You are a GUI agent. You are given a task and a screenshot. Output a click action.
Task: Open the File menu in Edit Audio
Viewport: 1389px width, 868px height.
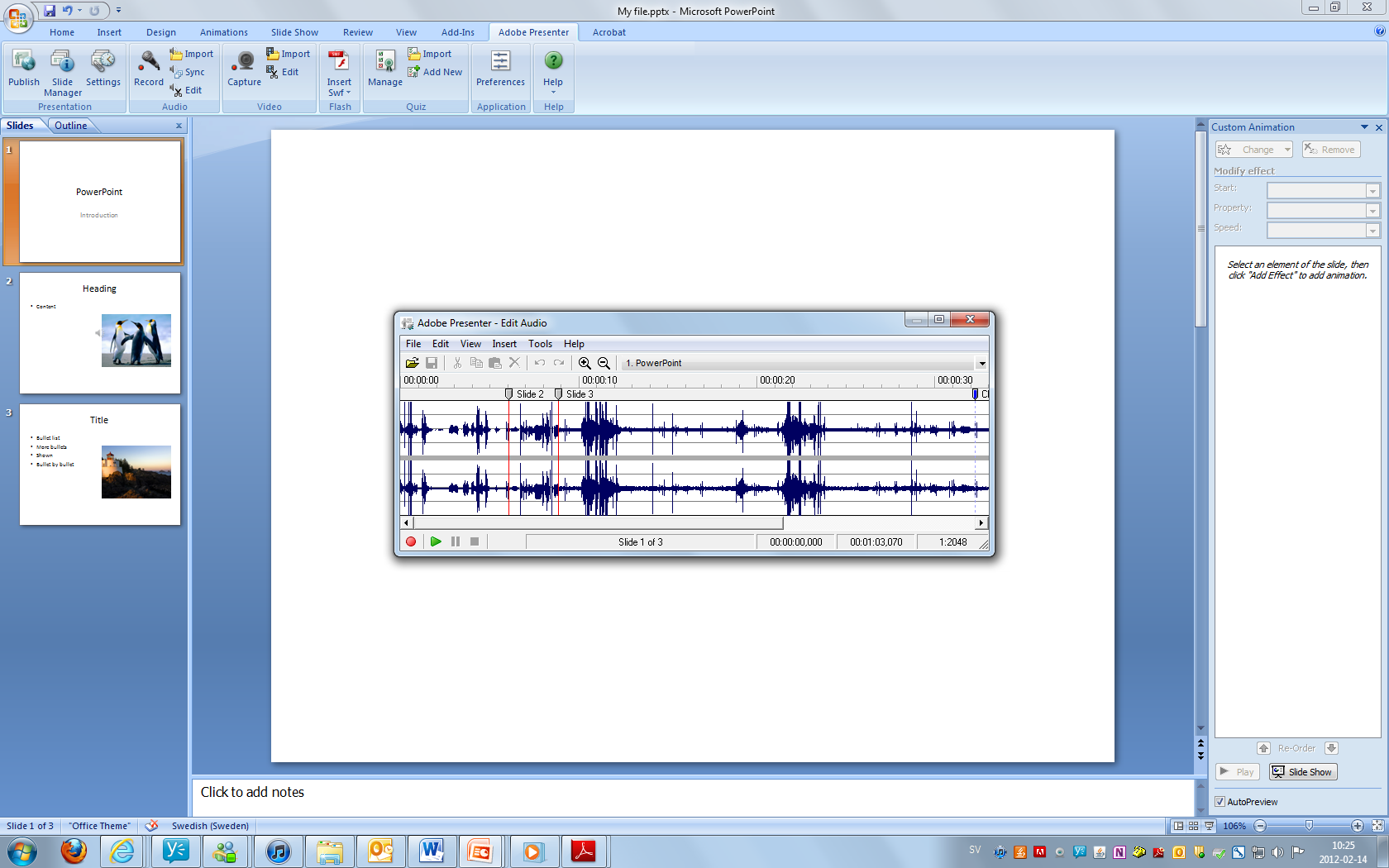[413, 344]
